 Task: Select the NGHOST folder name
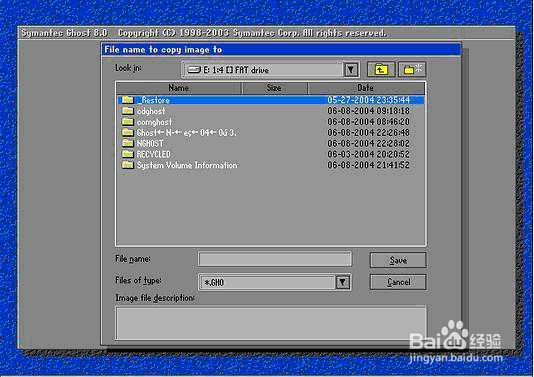point(150,143)
